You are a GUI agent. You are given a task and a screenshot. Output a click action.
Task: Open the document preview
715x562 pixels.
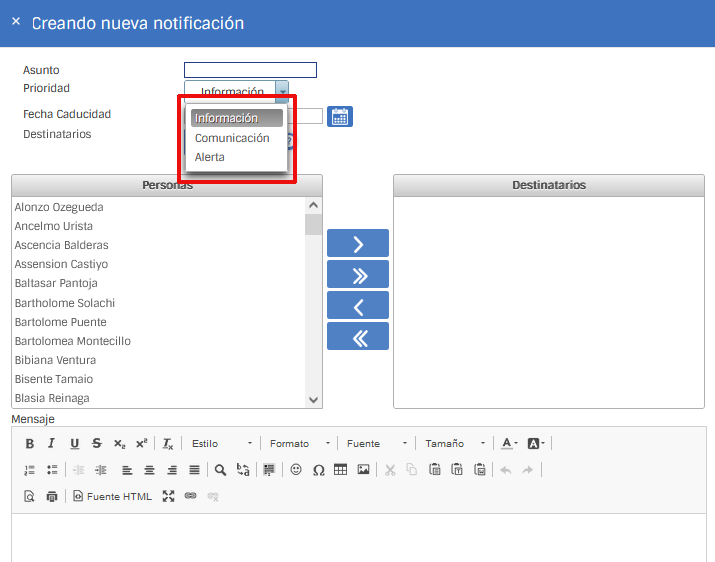(x=30, y=496)
